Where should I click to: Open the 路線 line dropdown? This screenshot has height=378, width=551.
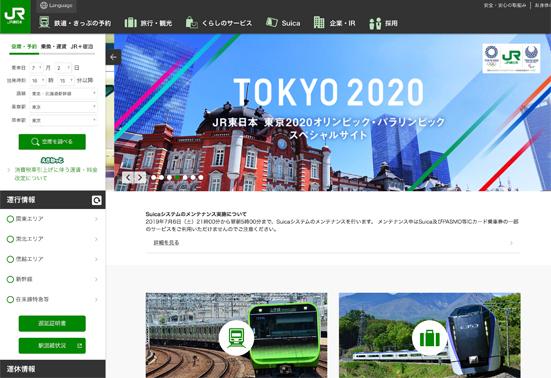[x=64, y=93]
